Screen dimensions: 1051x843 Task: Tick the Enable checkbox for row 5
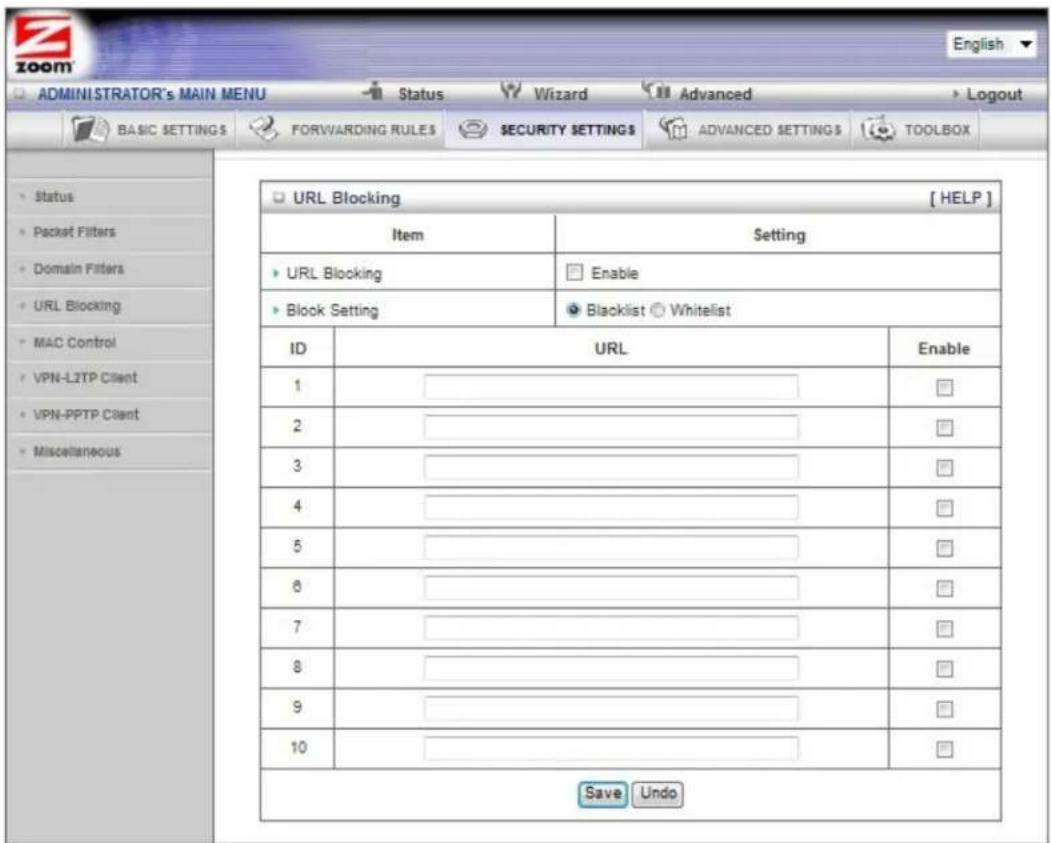point(944,548)
